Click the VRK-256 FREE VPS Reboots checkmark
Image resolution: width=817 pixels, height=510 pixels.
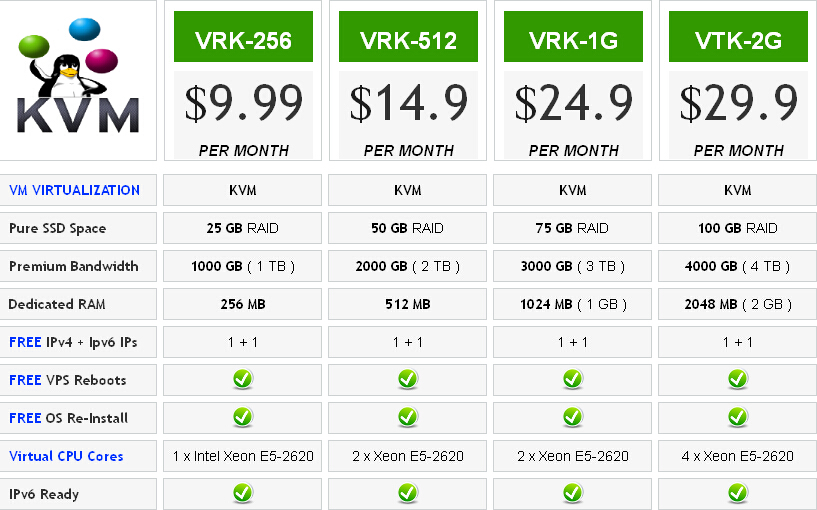(x=243, y=379)
